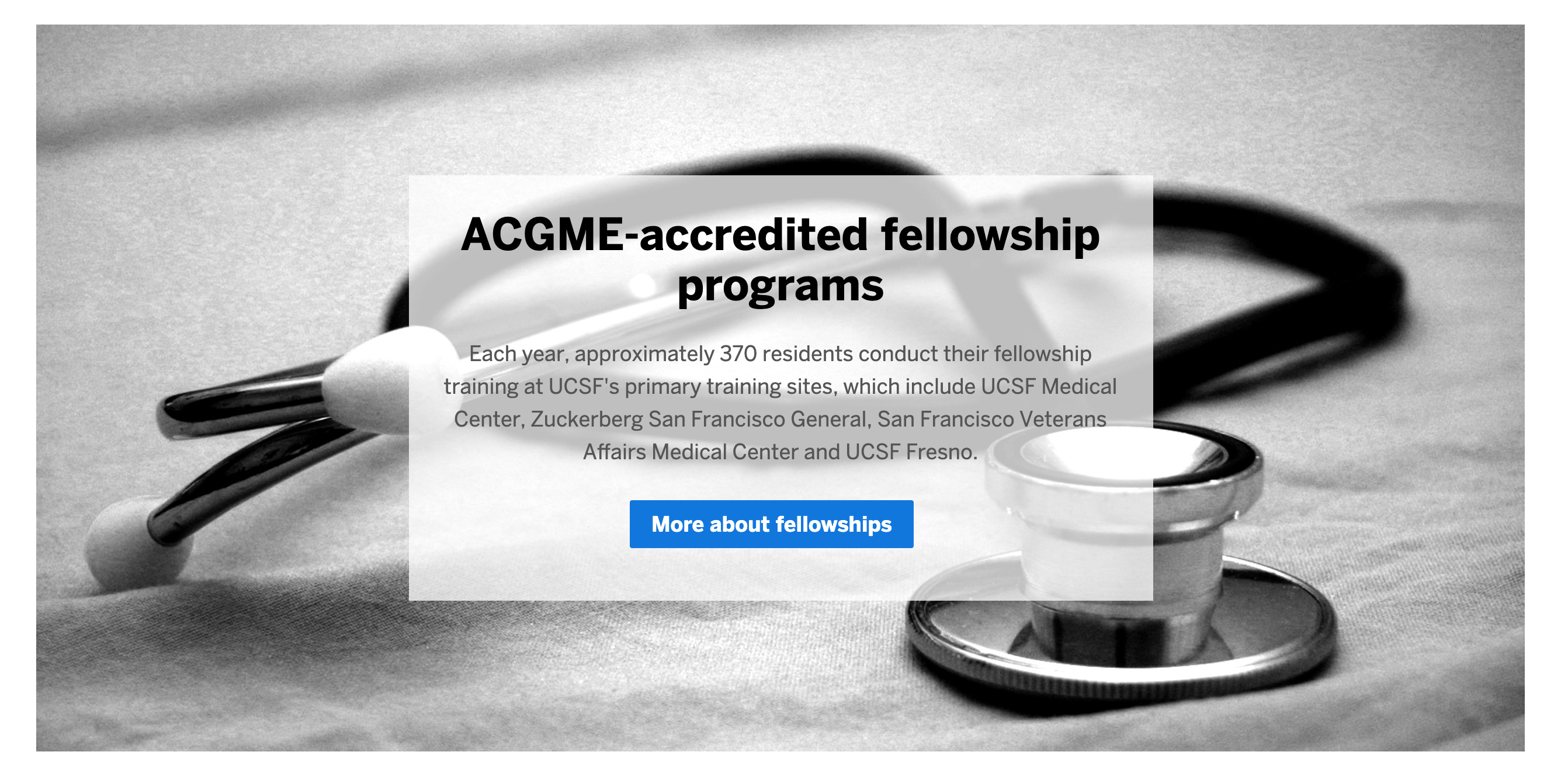Screen dimensions: 1568x776
Task: Click the word "fellowship" in the heading
Action: tap(990, 235)
